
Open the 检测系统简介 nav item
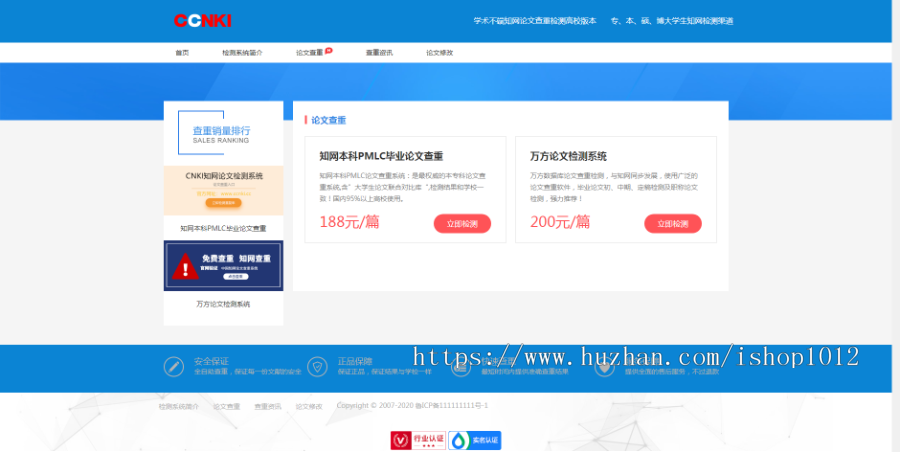click(242, 53)
